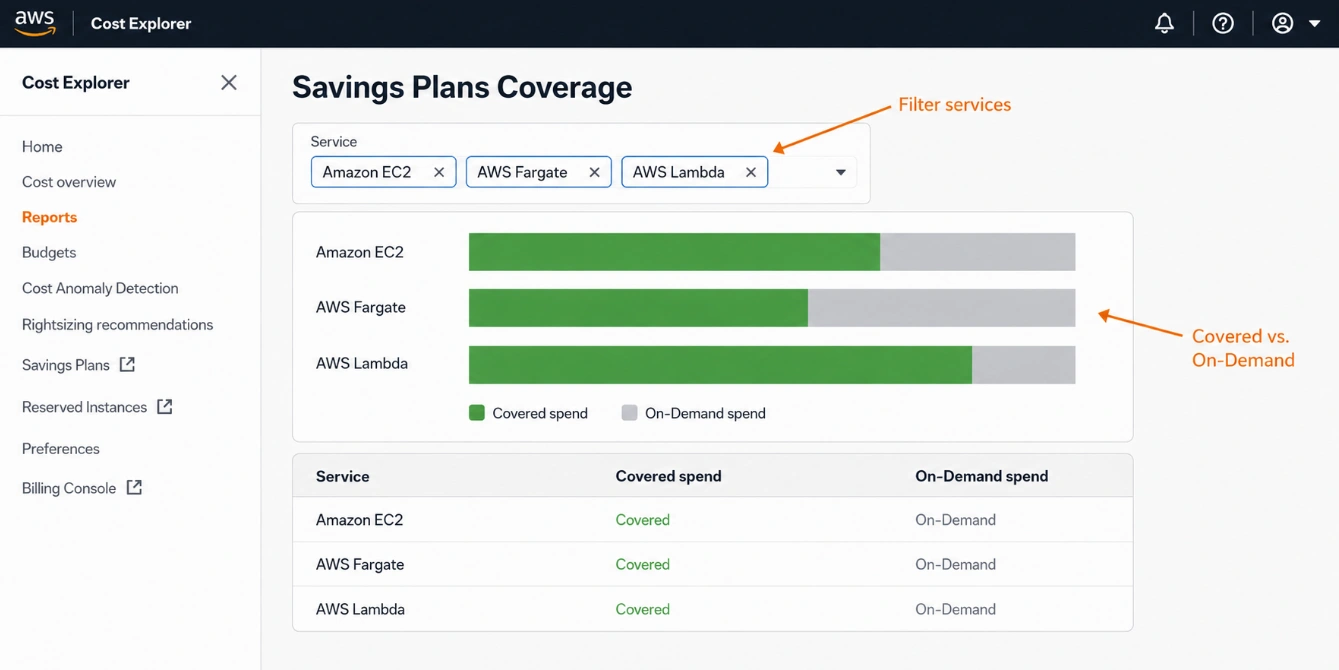Close the Cost Explorer side panel
Viewport: 1339px width, 670px height.
(x=229, y=83)
